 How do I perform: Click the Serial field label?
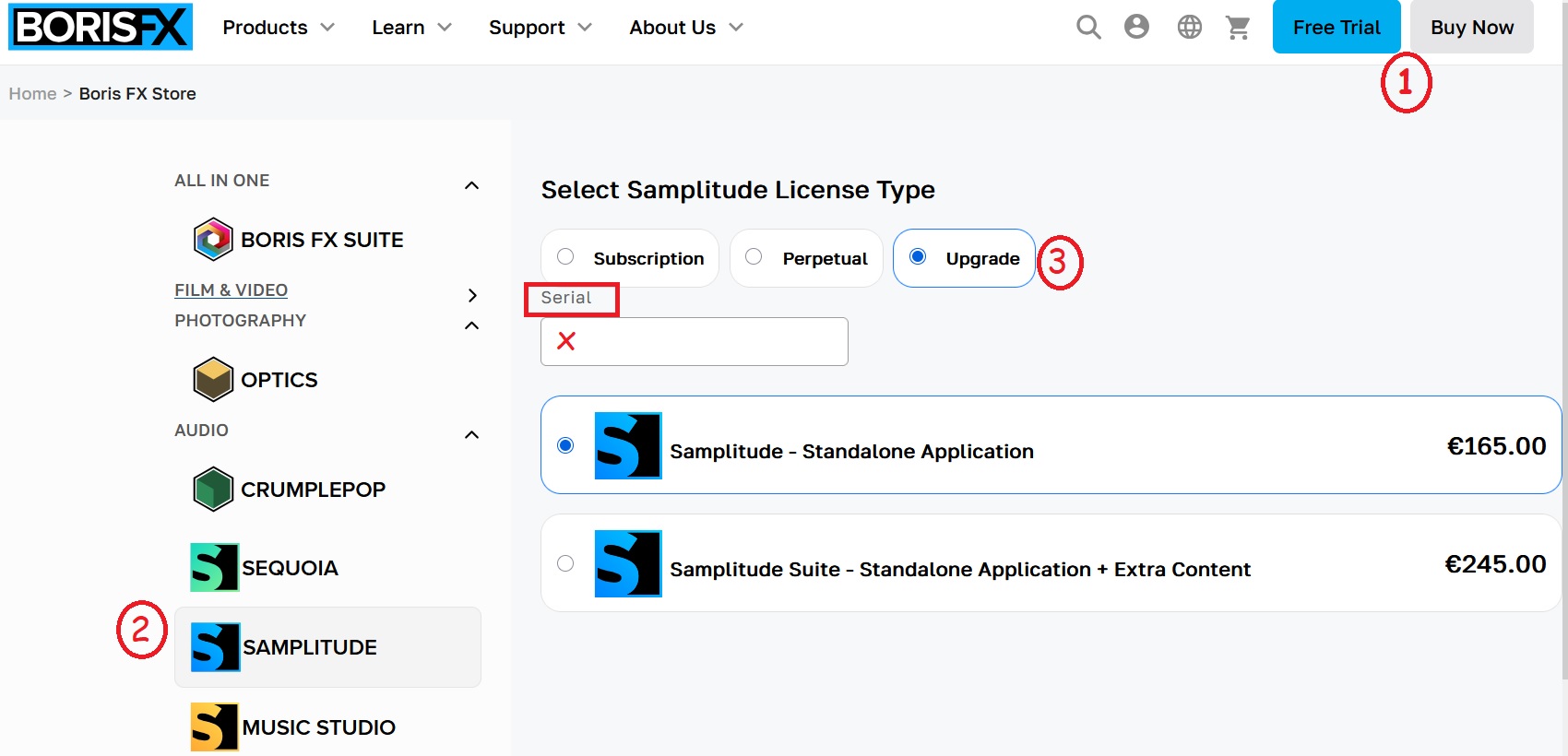(566, 298)
